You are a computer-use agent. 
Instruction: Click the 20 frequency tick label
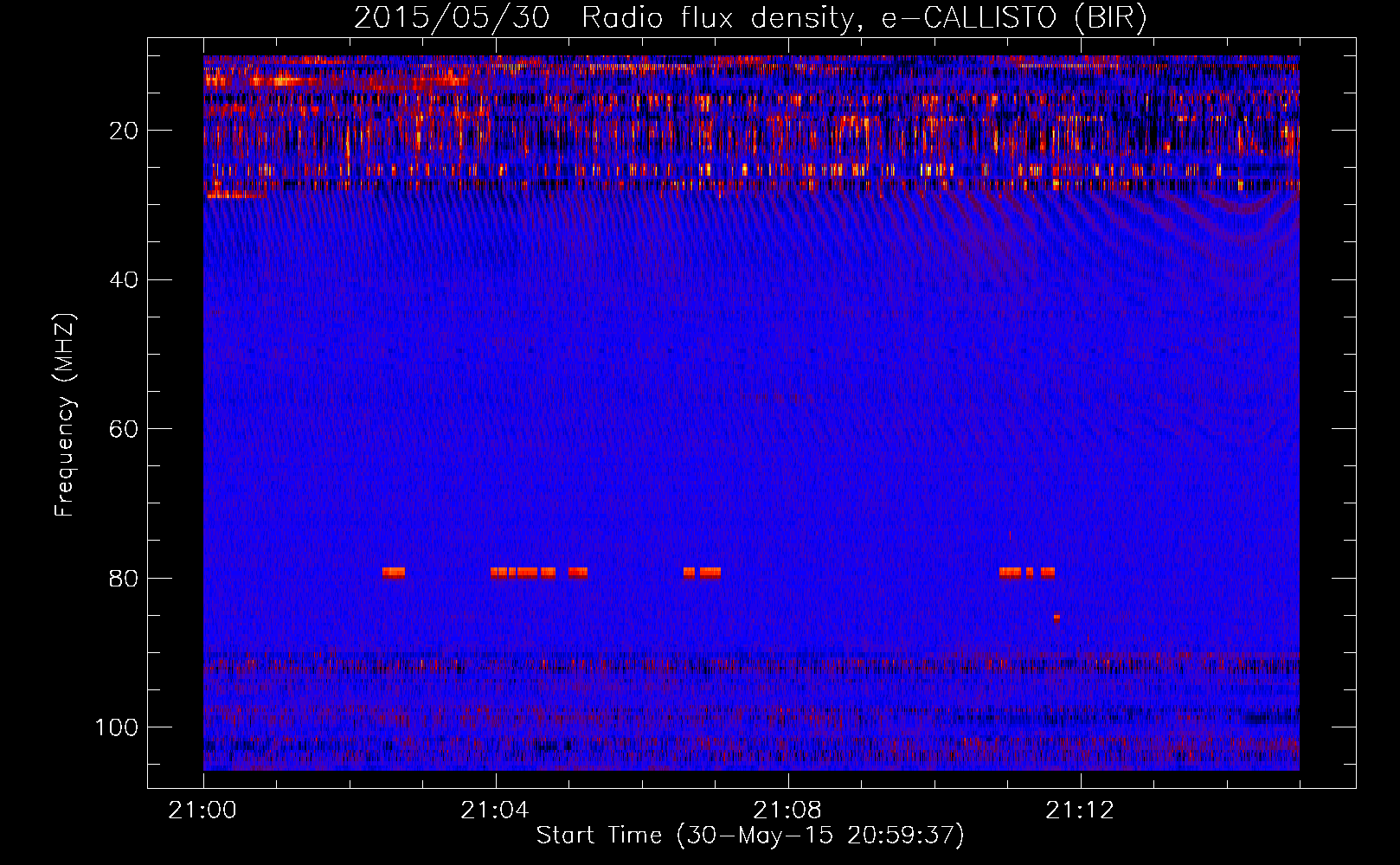tap(125, 131)
